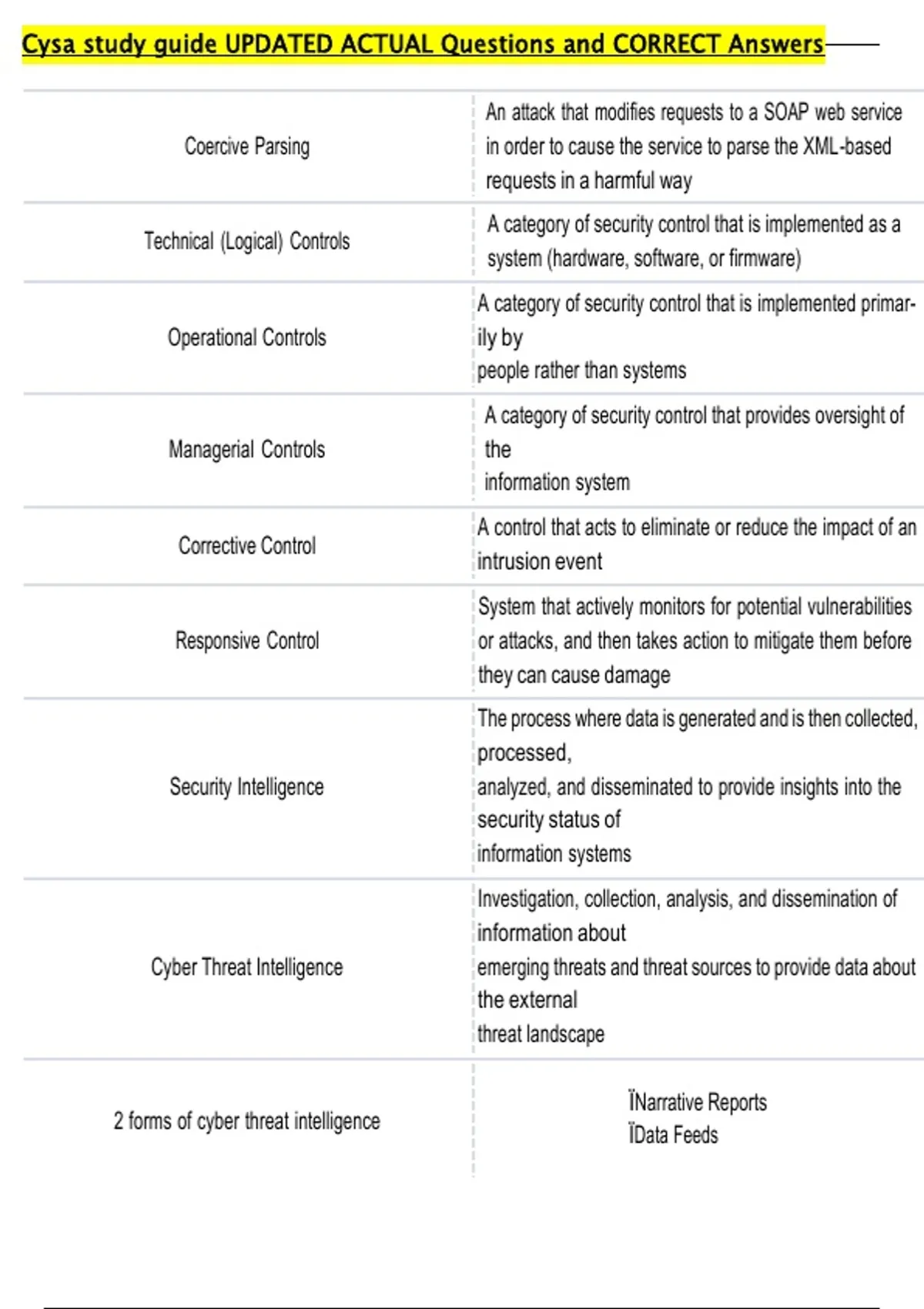Select the people rather than systems text
The height and width of the screenshot is (1309, 924).
581,370
